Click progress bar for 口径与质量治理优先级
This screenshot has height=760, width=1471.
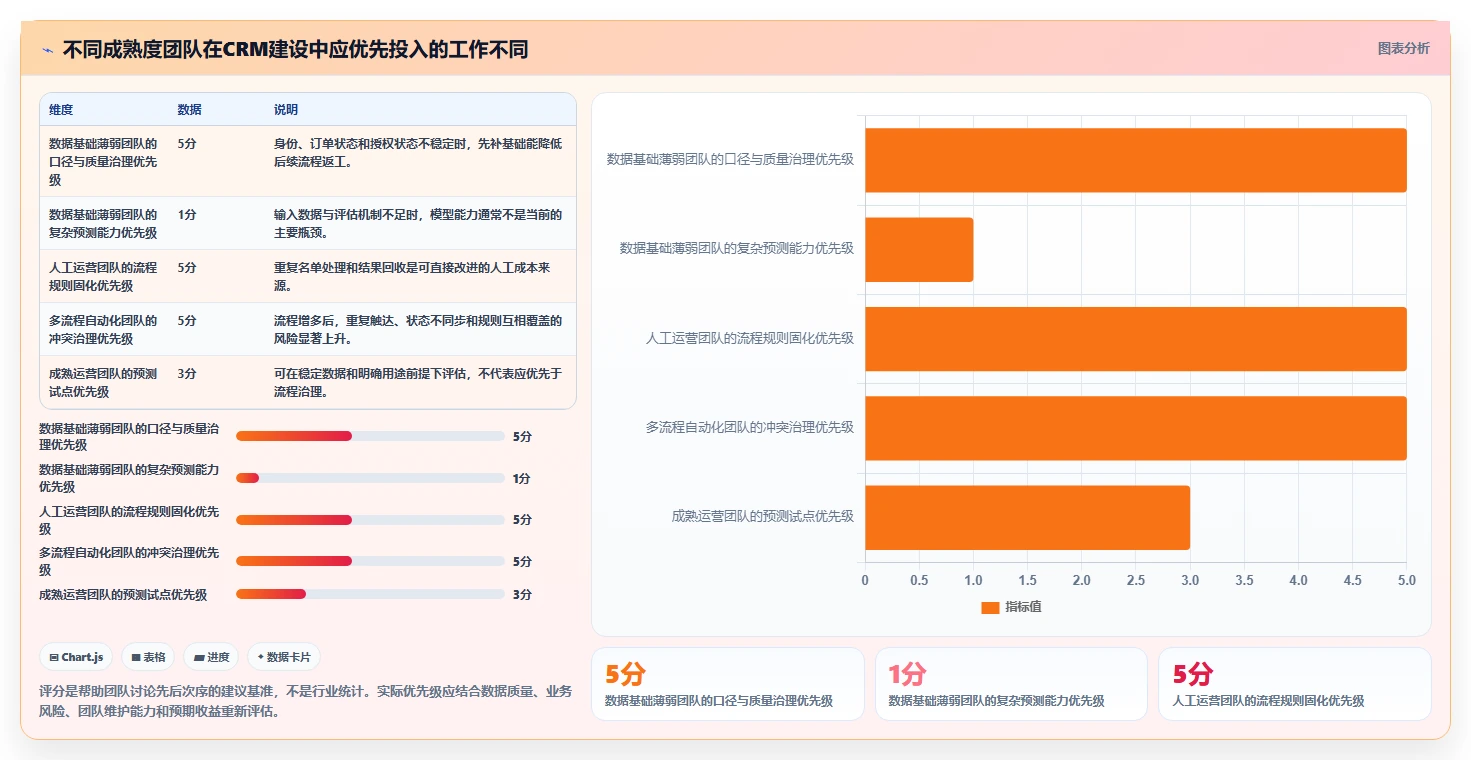coord(370,436)
